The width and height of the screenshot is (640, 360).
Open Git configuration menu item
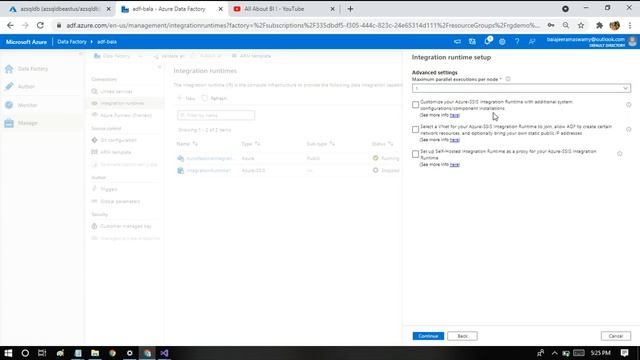click(x=118, y=140)
